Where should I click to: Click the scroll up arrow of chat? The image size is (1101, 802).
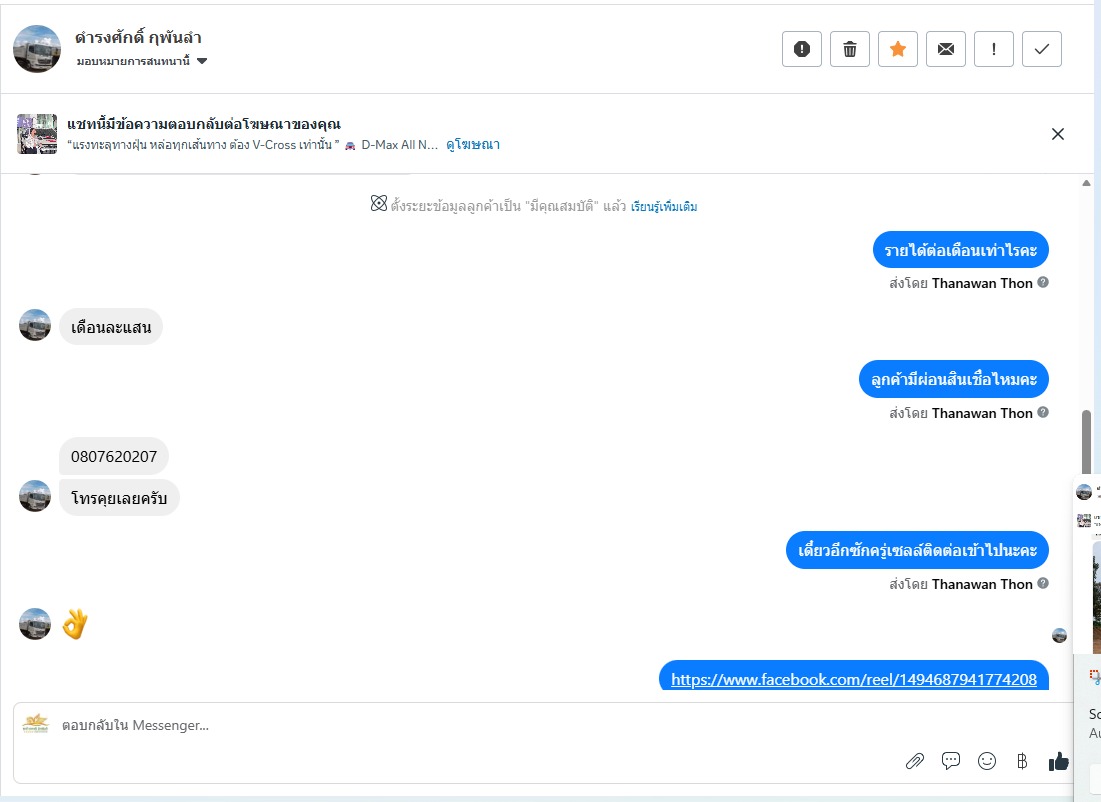pos(1086,183)
